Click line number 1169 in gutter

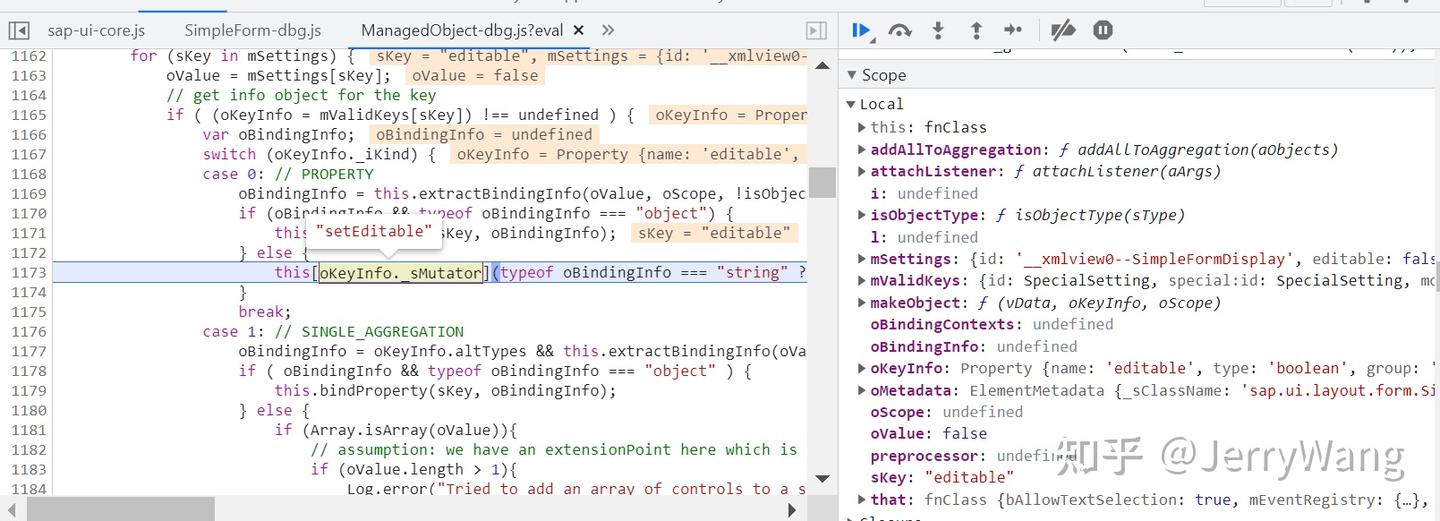coord(28,194)
